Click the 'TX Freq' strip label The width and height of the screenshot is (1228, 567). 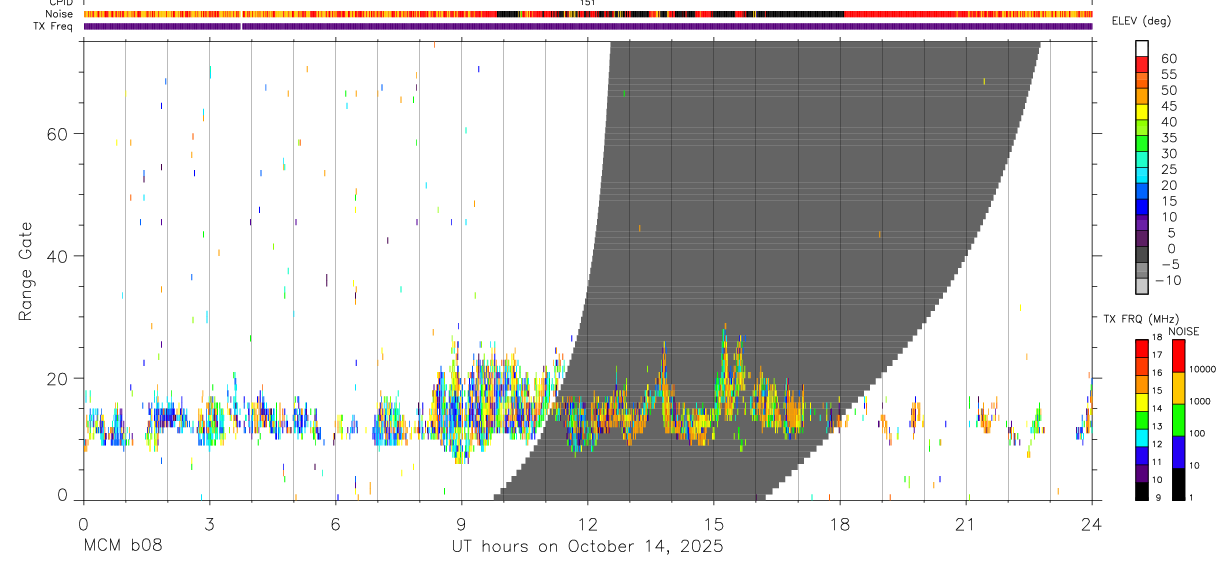click(55, 26)
